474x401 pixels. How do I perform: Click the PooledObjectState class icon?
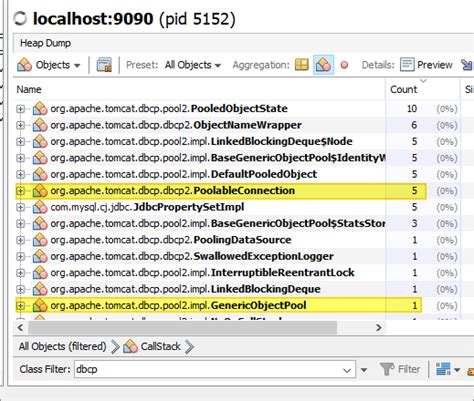click(40, 108)
